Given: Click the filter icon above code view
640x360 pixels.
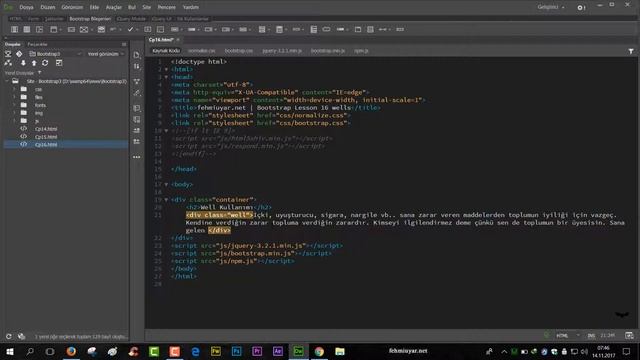Looking at the screenshot, I should coord(631,51).
